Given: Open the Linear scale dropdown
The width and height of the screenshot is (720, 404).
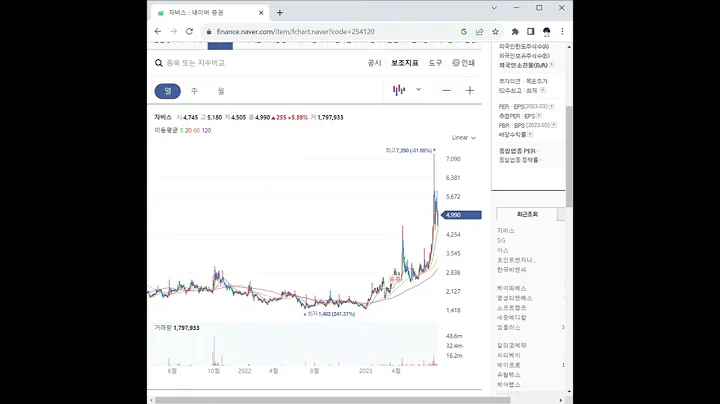Looking at the screenshot, I should [463, 137].
